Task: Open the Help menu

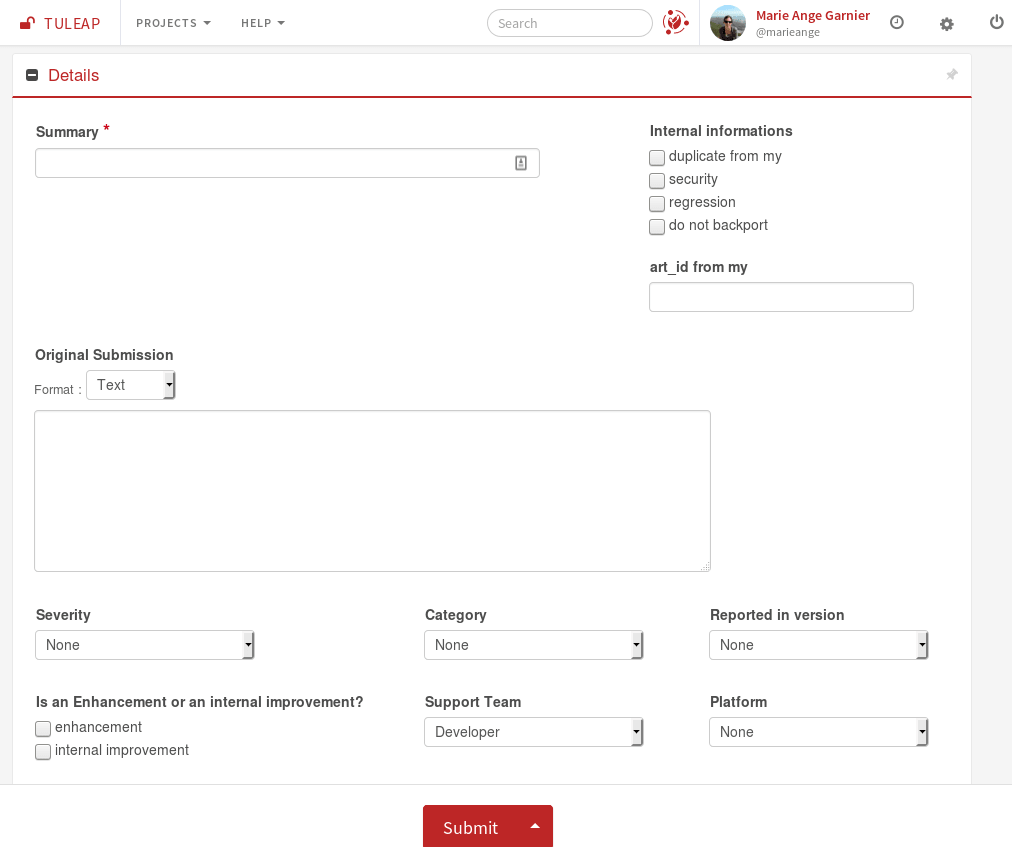Action: [x=263, y=23]
